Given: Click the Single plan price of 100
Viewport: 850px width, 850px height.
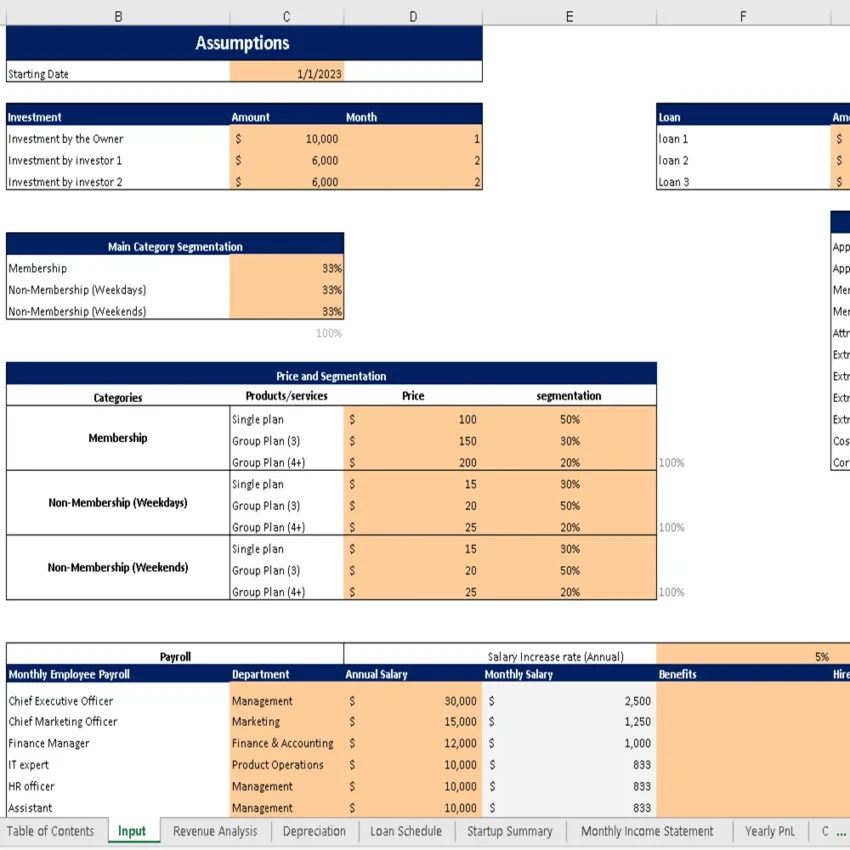Looking at the screenshot, I should click(413, 419).
